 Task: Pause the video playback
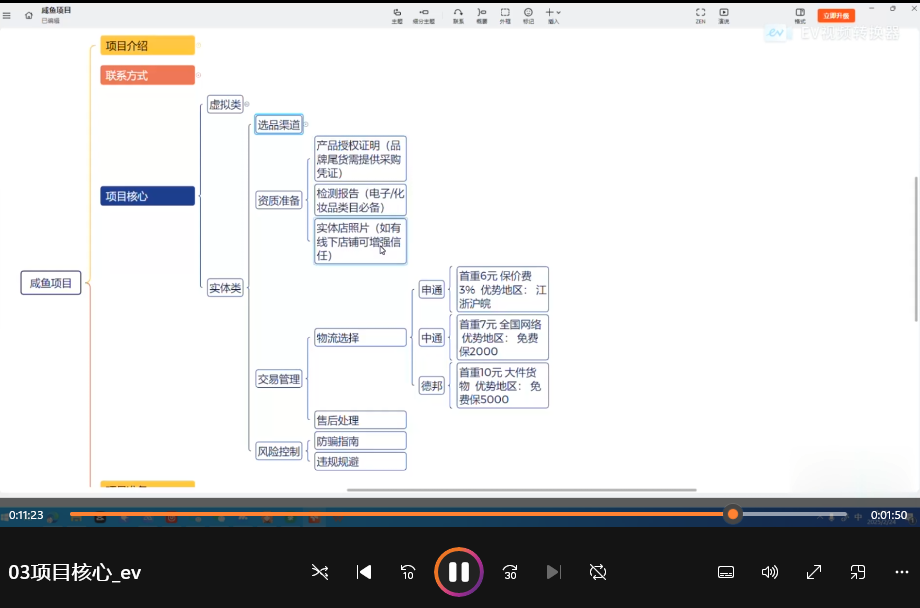pyautogui.click(x=458, y=572)
